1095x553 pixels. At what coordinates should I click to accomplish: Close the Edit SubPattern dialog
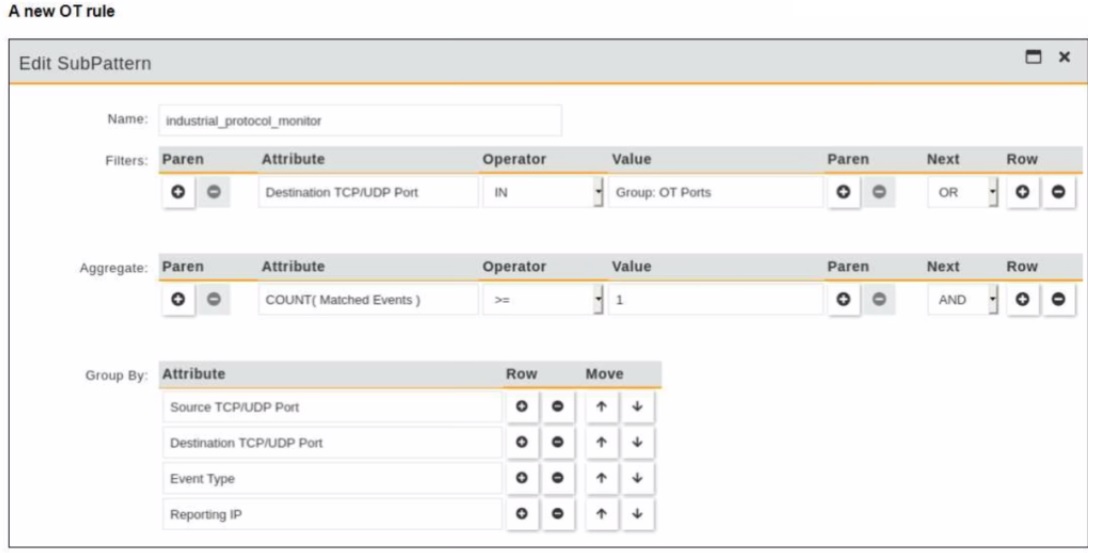1064,58
